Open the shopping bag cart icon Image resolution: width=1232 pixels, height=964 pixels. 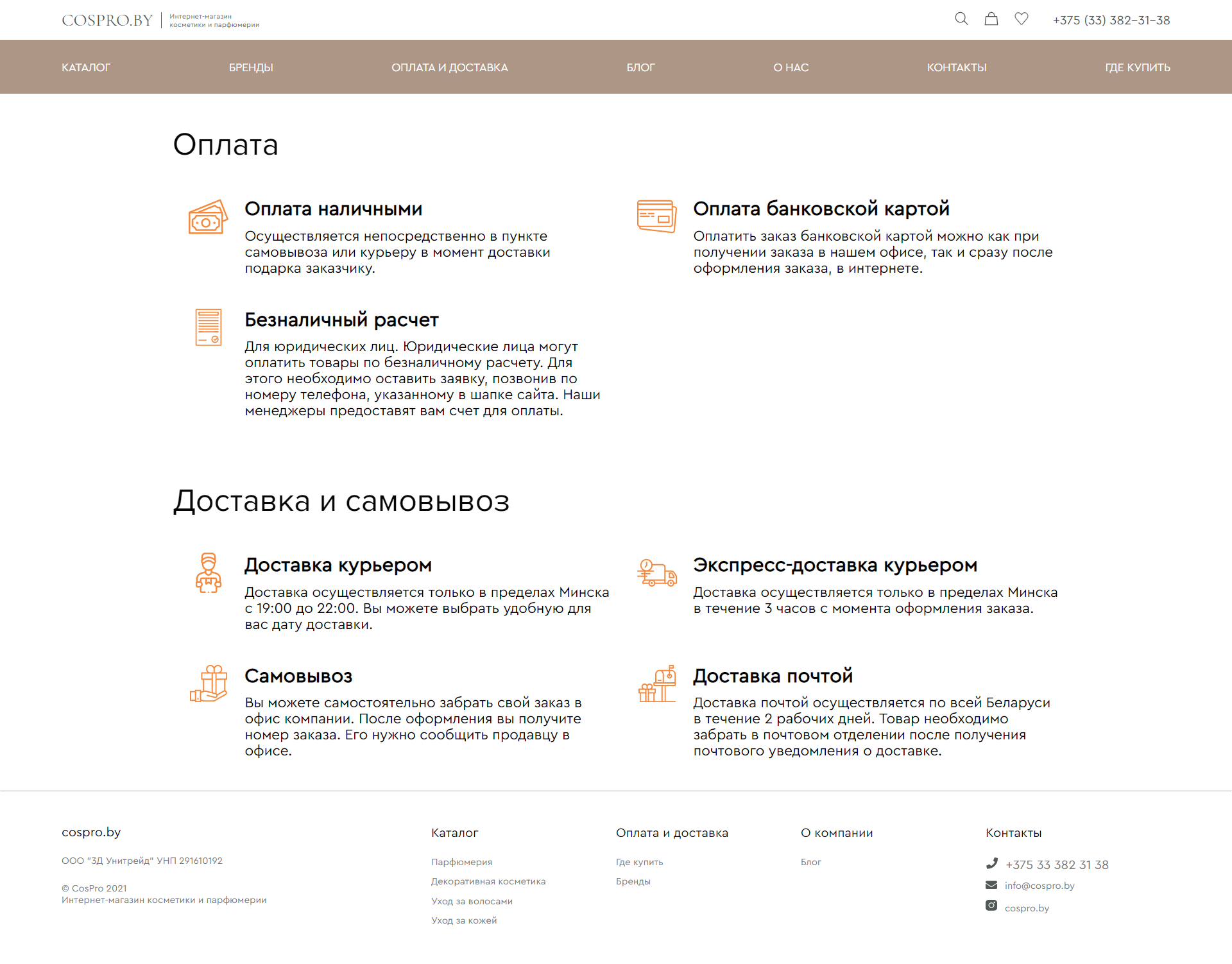[x=991, y=19]
